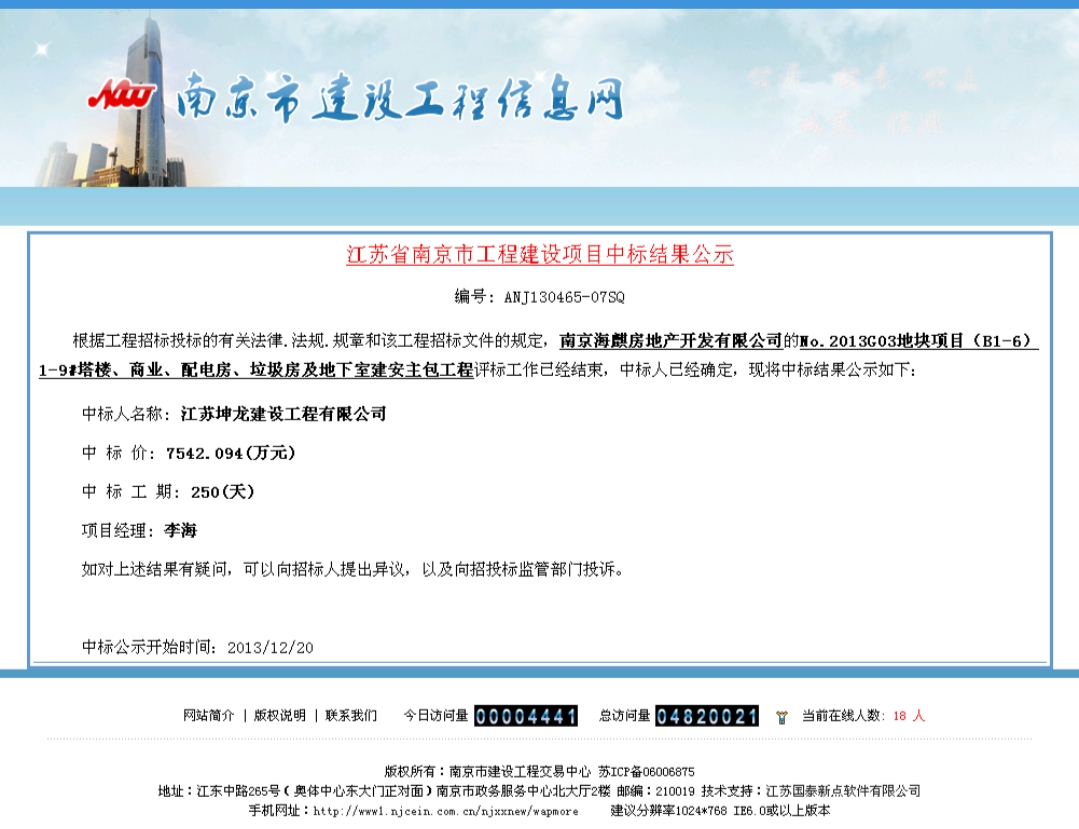This screenshot has width=1079, height=829.
Task: Click the 南京市建设工程信息网 banner title
Action: tap(399, 98)
